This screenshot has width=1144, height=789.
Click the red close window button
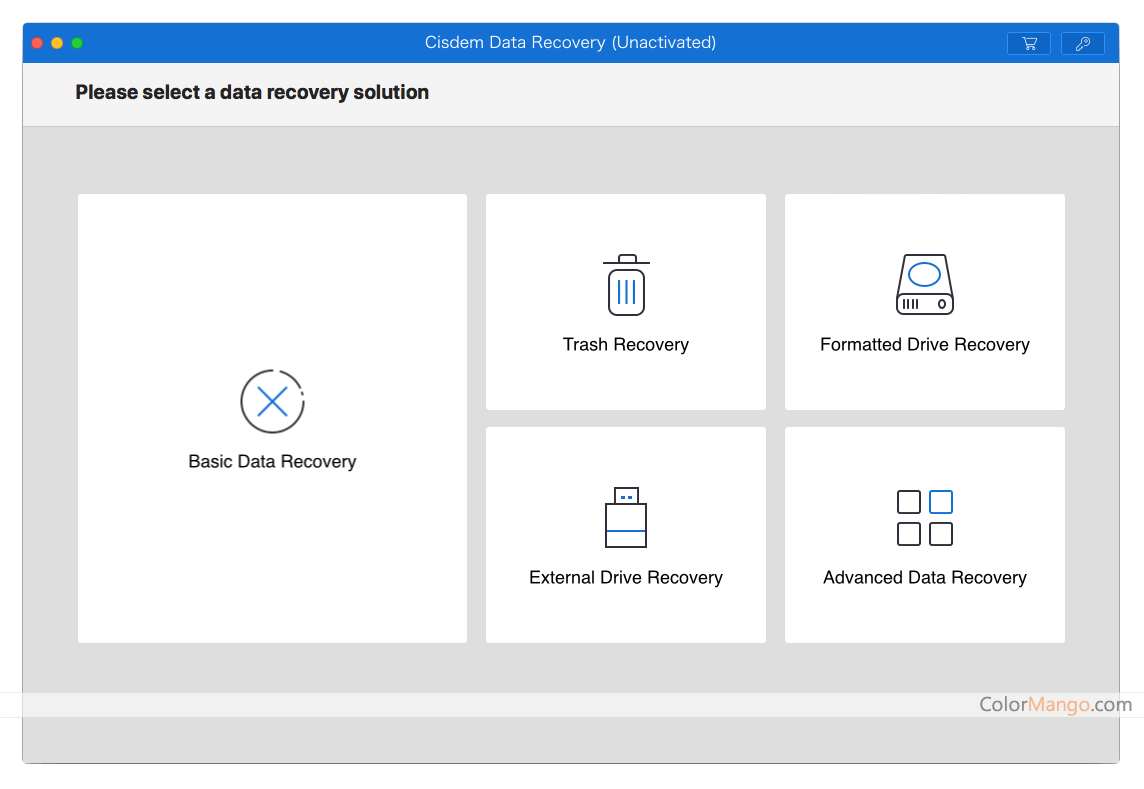point(37,43)
